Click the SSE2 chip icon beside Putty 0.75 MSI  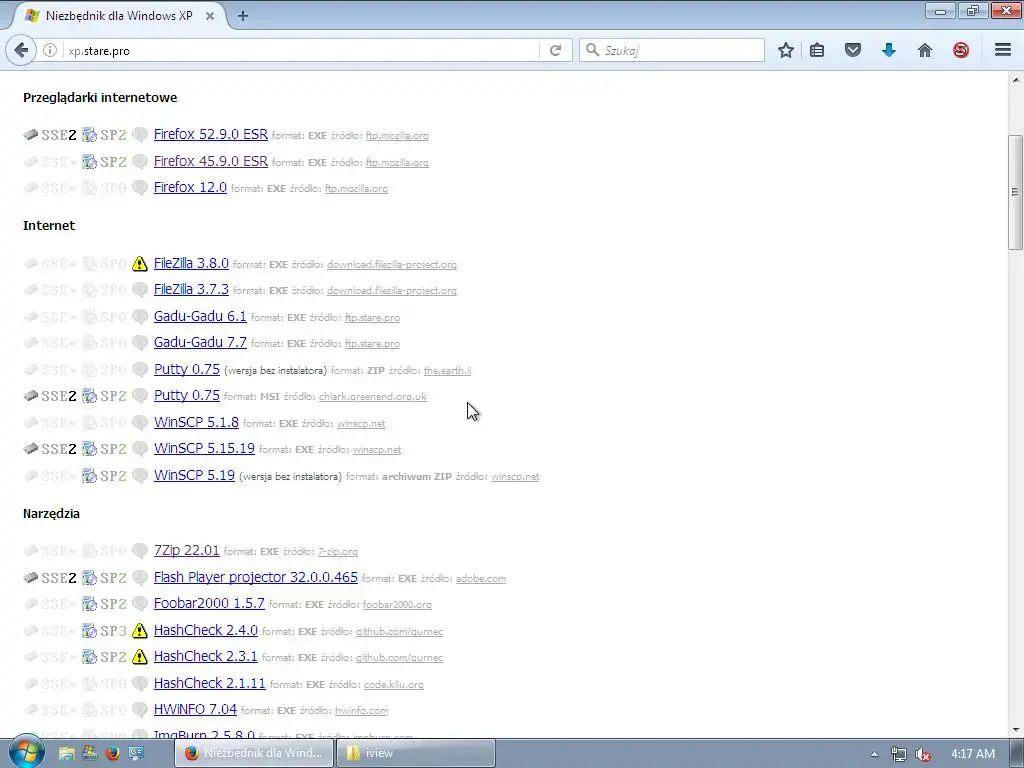tap(50, 396)
